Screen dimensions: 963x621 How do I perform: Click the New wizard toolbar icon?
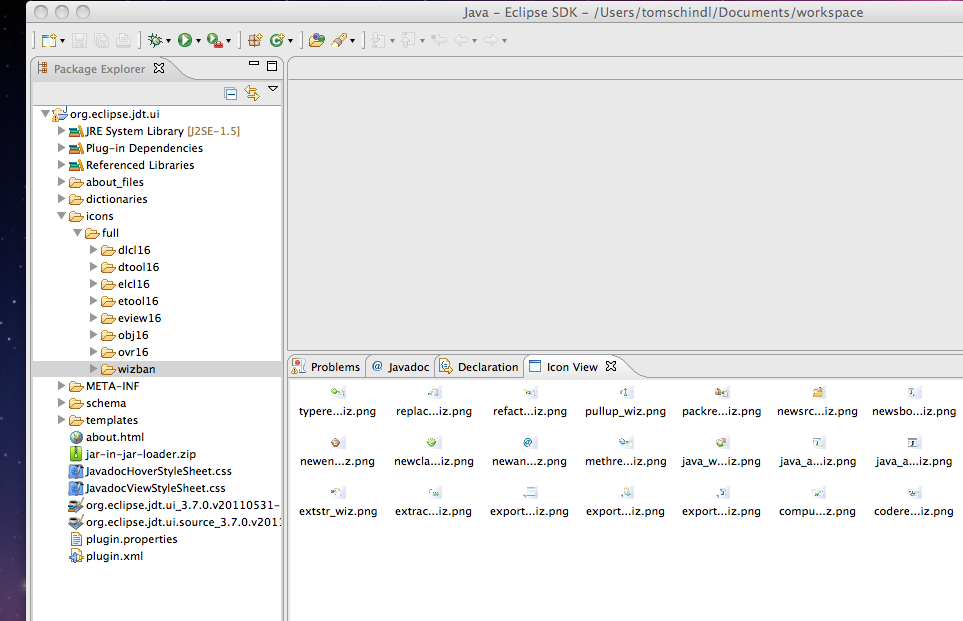(48, 41)
